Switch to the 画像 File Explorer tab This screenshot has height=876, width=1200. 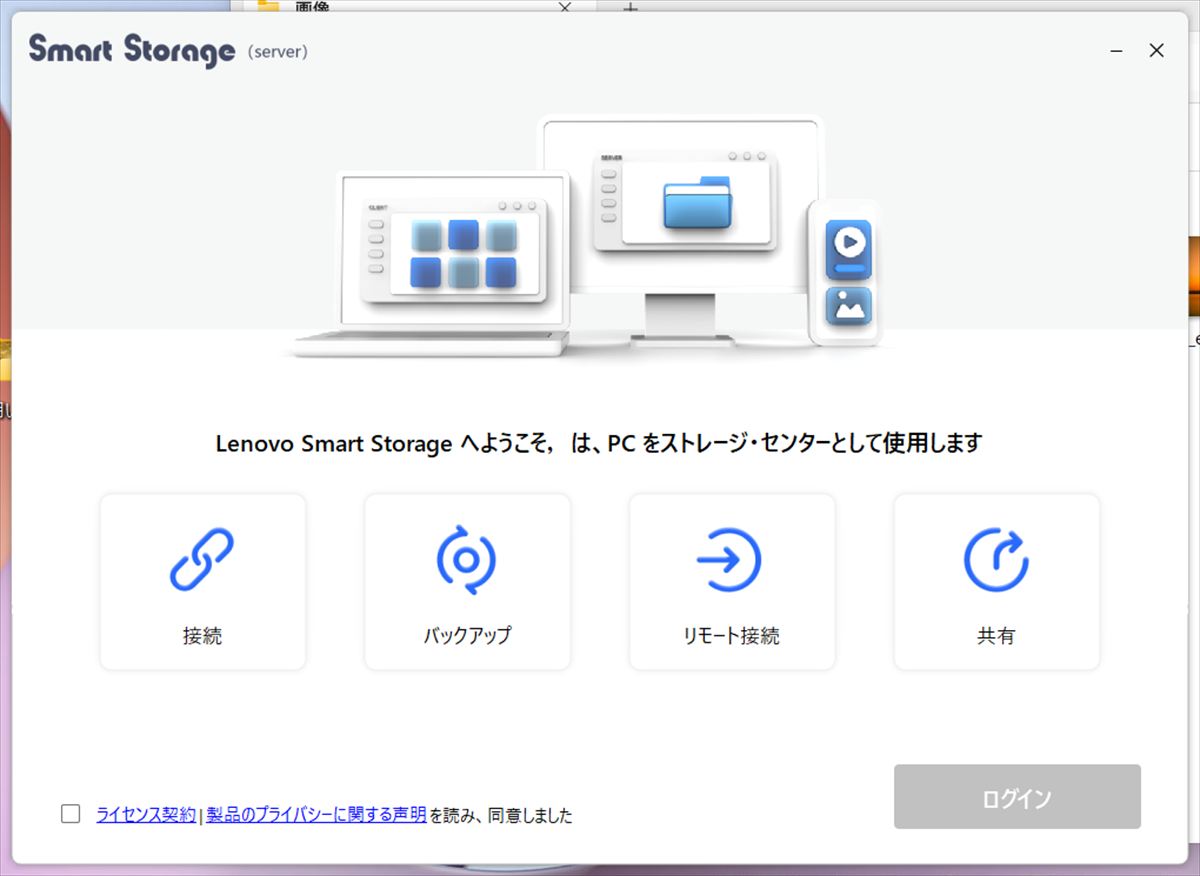click(312, 7)
